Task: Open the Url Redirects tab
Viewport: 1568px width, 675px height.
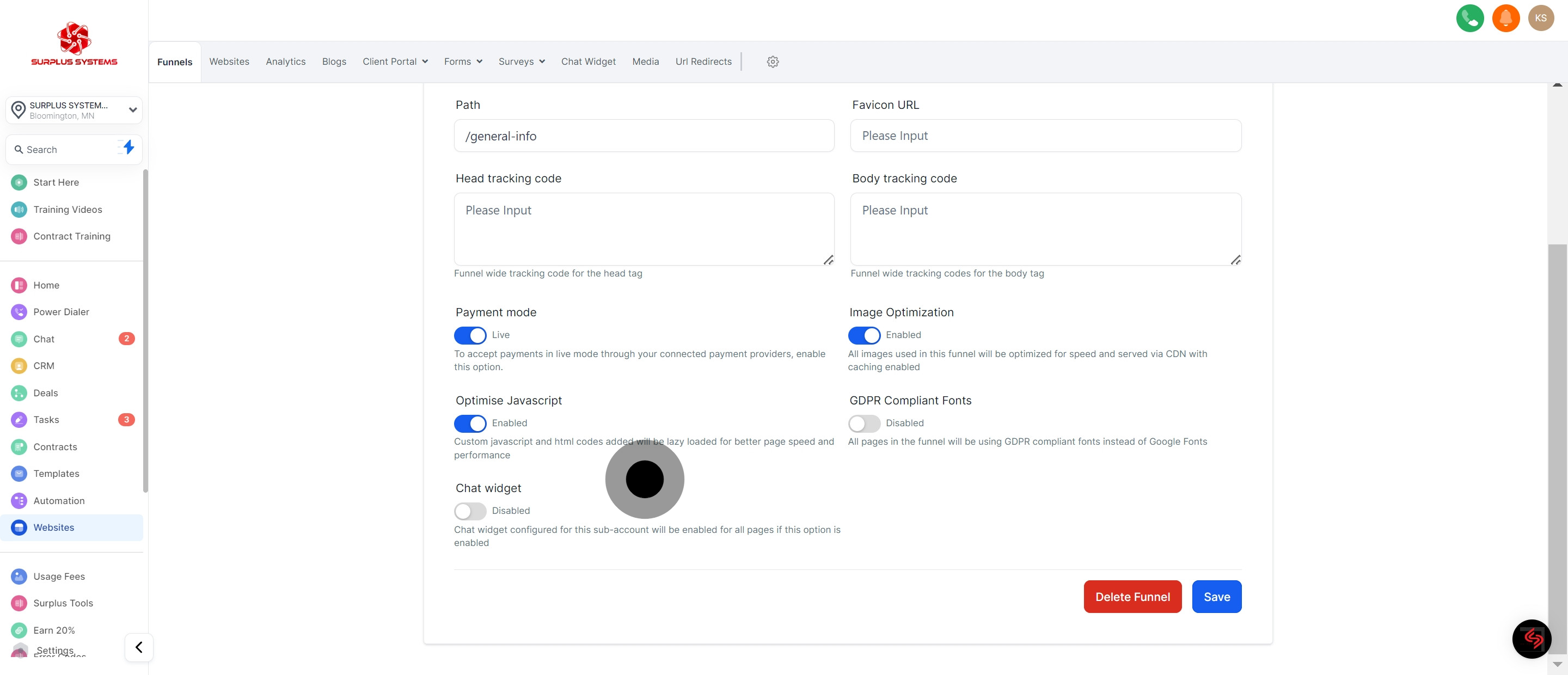Action: click(703, 62)
